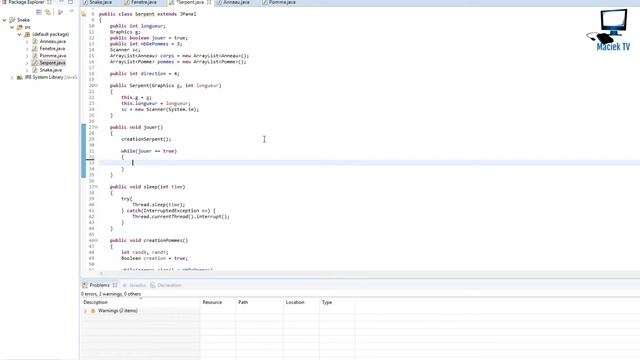Expand Pomme.java in Package Explorer
This screenshot has height=360, width=640.
tap(27, 56)
